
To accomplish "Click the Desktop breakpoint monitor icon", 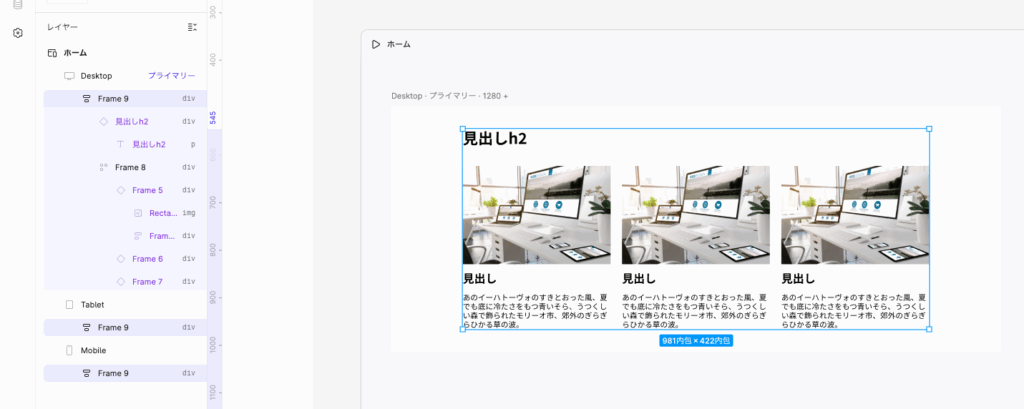I will (x=69, y=76).
